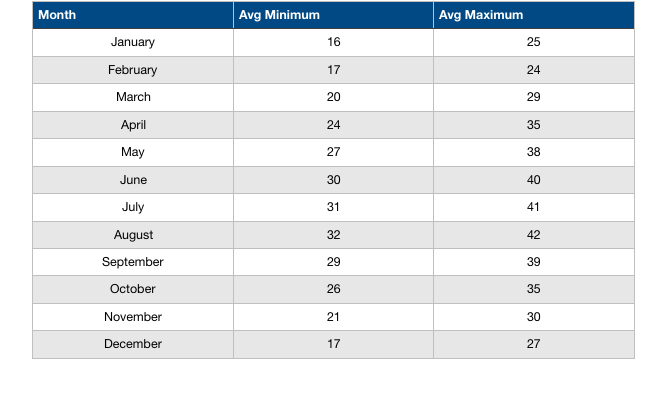The width and height of the screenshot is (660, 399).
Task: Select the January row label
Action: (x=133, y=43)
